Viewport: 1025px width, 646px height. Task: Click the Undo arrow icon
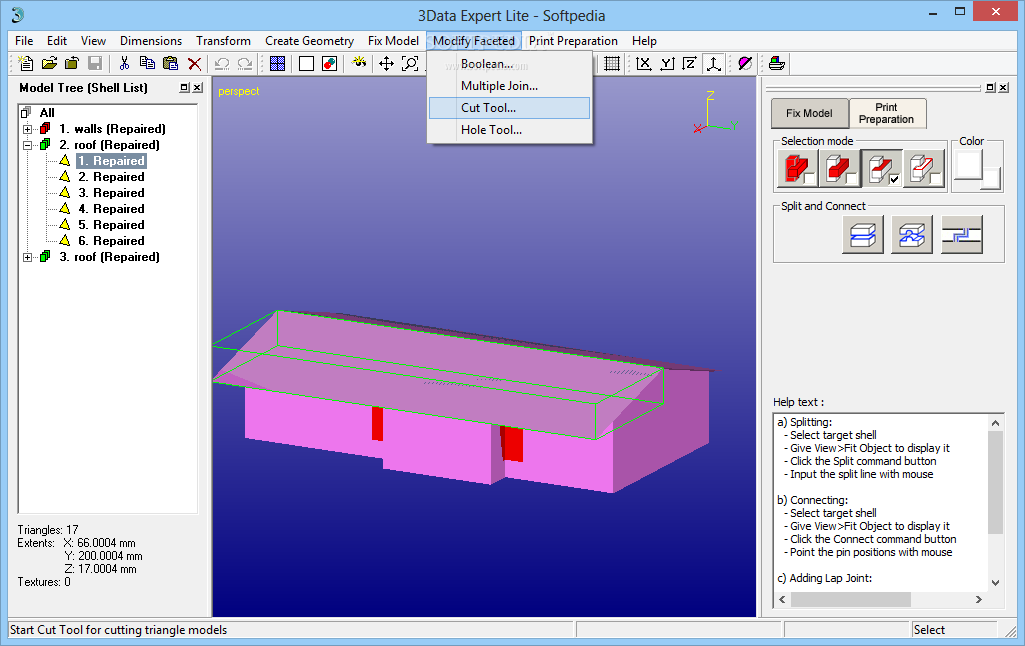click(222, 63)
